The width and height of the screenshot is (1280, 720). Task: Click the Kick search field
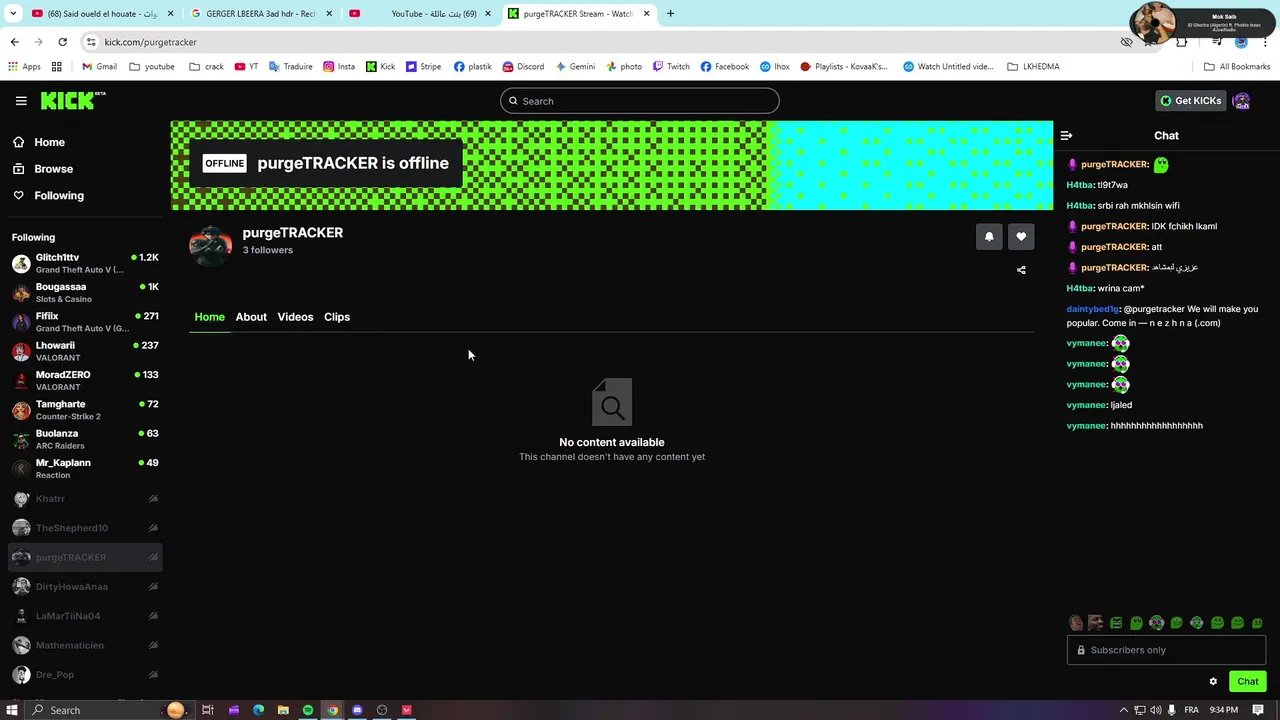(x=640, y=101)
